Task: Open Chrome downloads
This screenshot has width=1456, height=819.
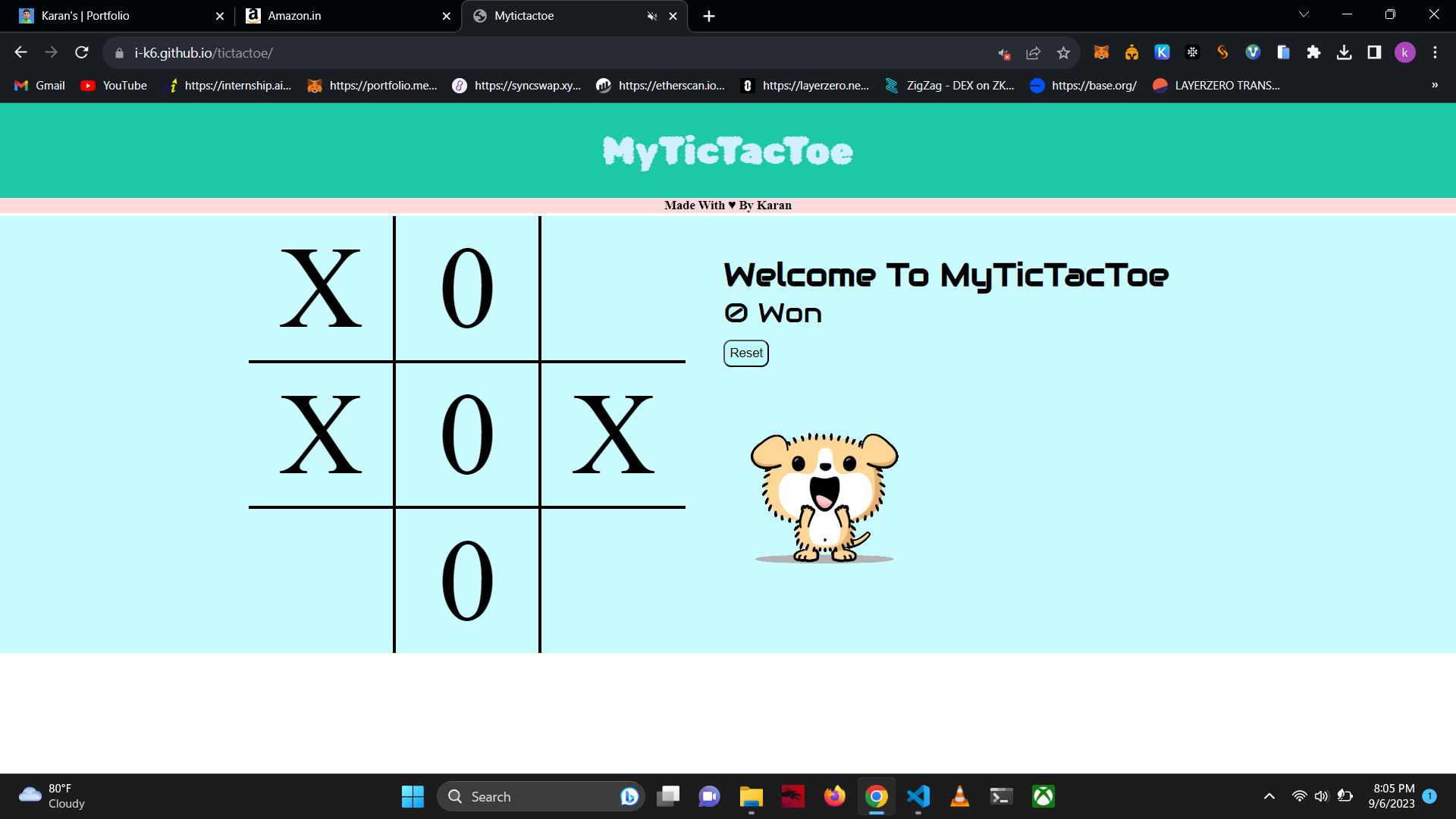Action: (1344, 52)
